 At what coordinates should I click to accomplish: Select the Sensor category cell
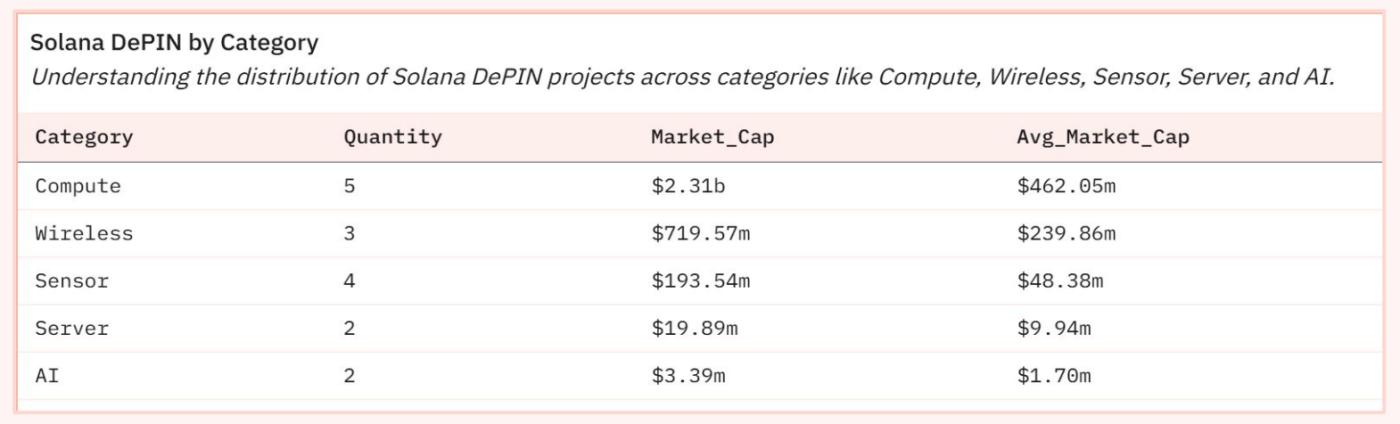tap(72, 281)
